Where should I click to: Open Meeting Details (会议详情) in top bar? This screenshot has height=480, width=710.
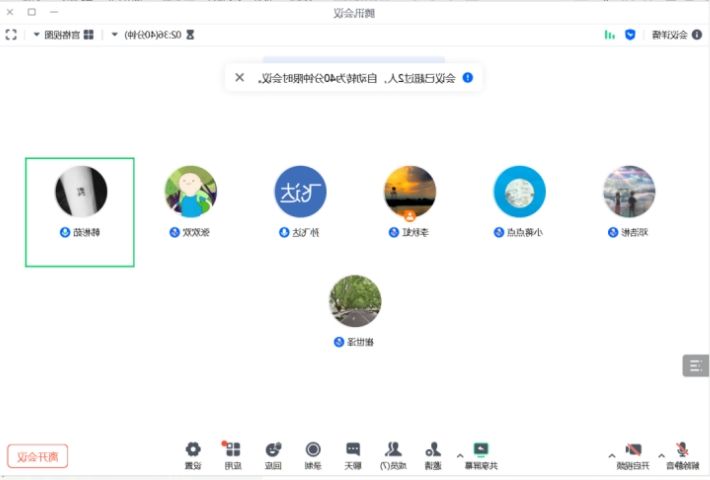coord(669,35)
